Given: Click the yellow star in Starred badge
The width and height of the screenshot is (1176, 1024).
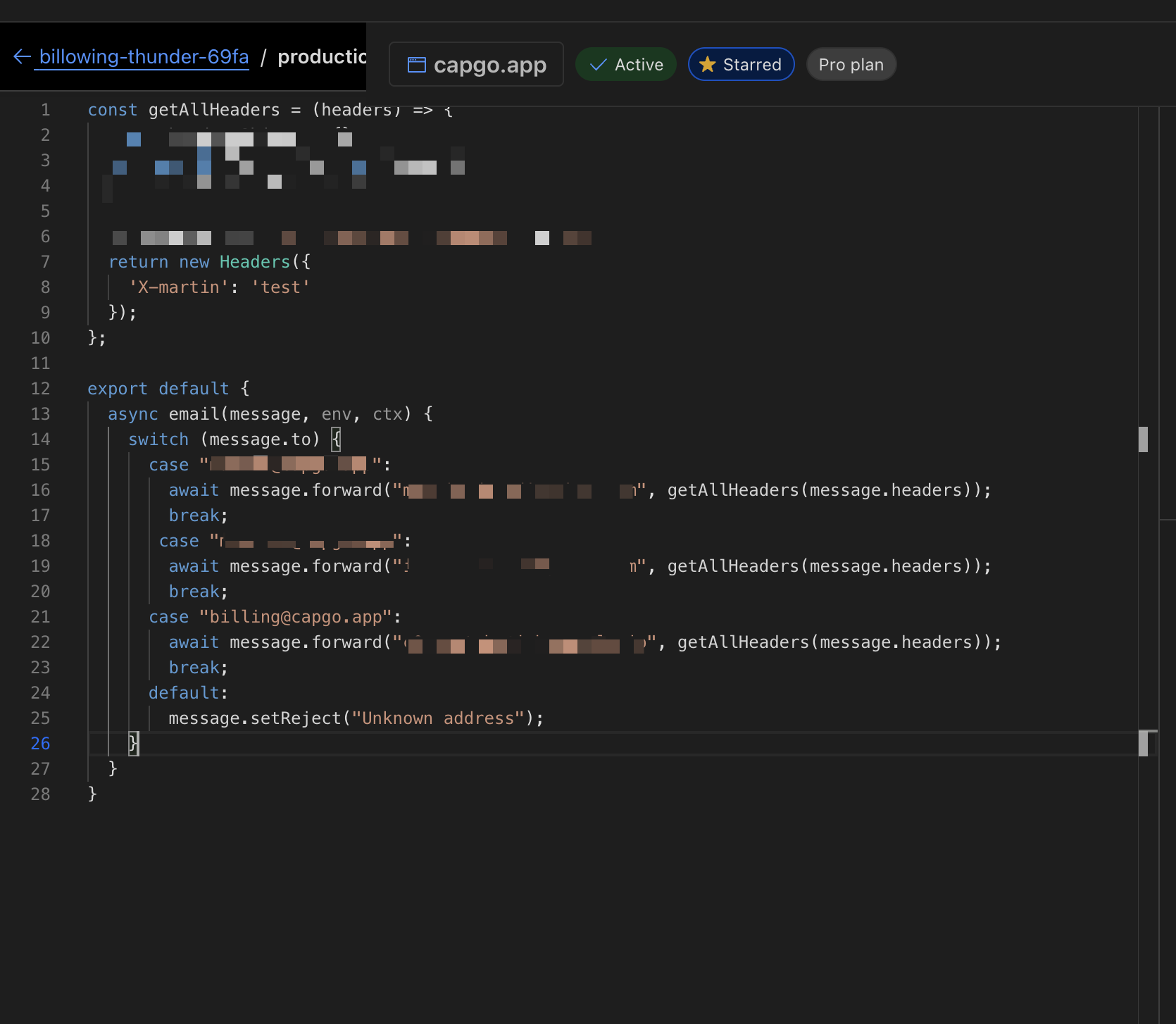Looking at the screenshot, I should (706, 64).
